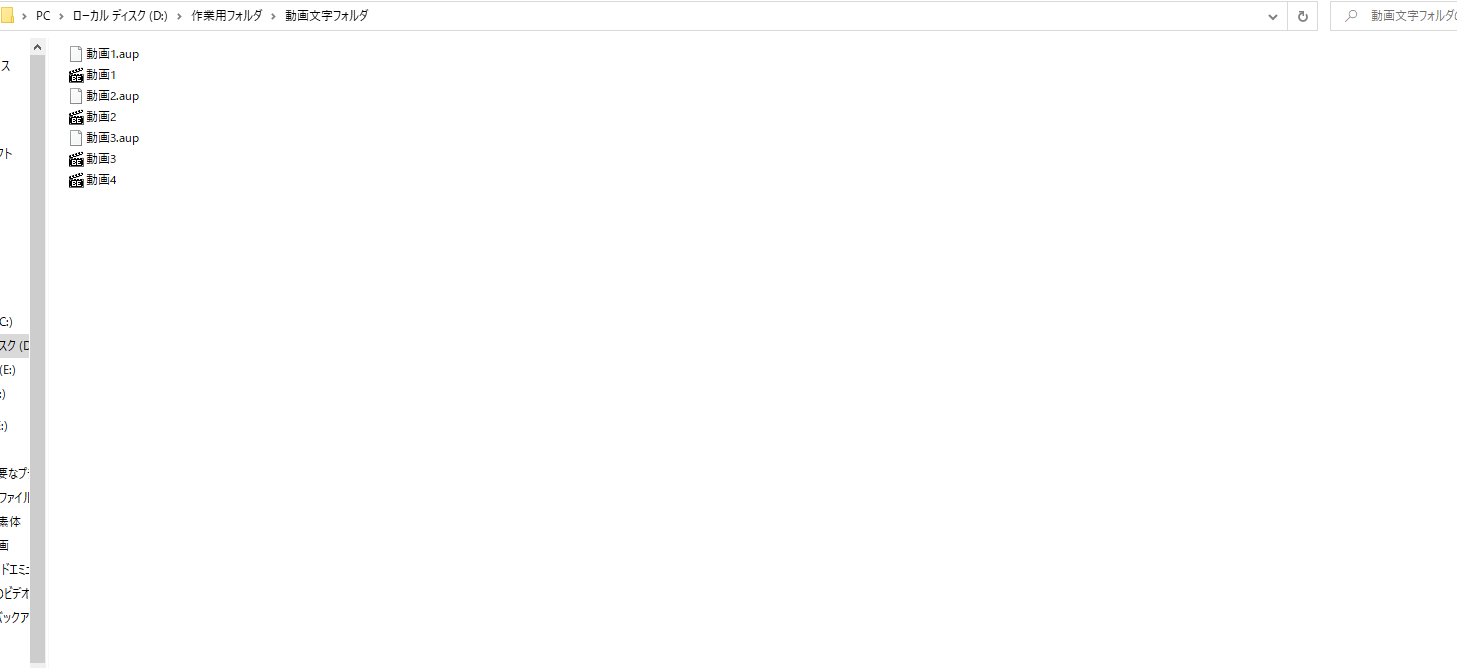The image size is (1457, 668).
Task: Select the 動画3.aup file icon
Action: tap(76, 138)
